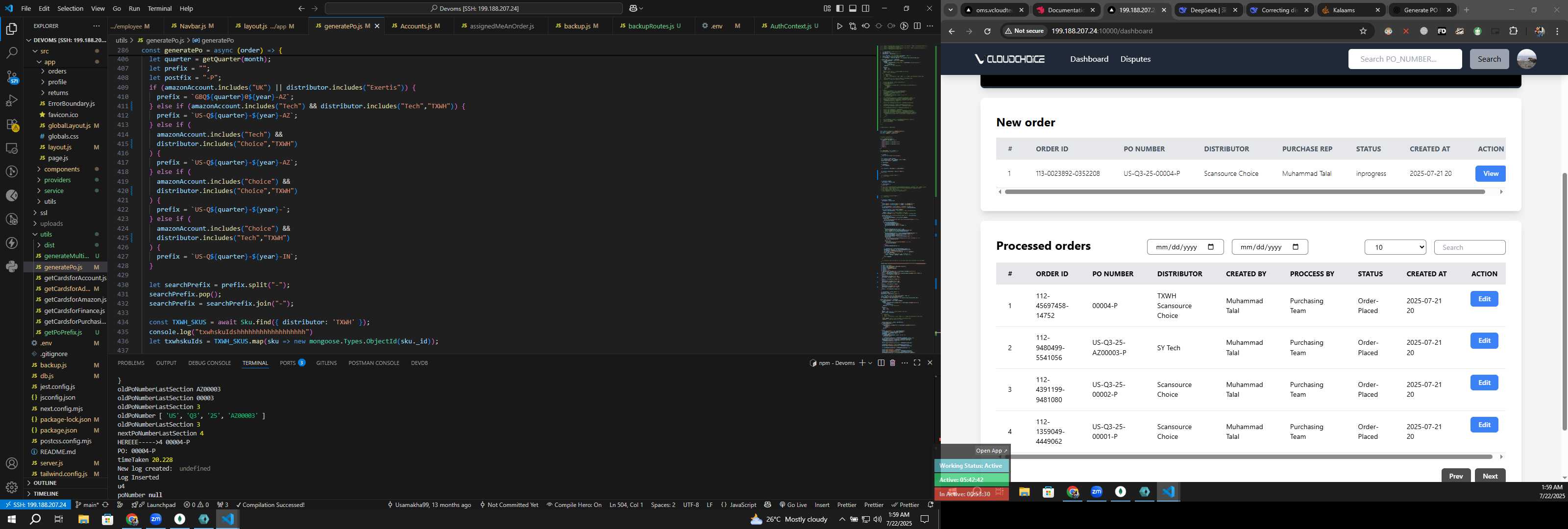This screenshot has width=1568, height=529.
Task: Expand the uploads folder
Action: (x=51, y=223)
